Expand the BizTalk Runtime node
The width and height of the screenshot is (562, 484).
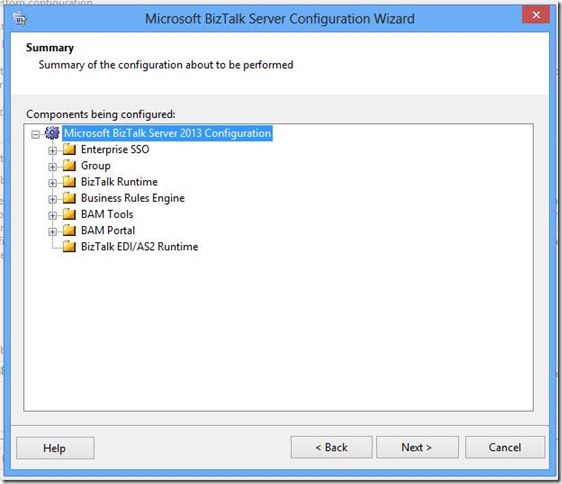point(53,183)
